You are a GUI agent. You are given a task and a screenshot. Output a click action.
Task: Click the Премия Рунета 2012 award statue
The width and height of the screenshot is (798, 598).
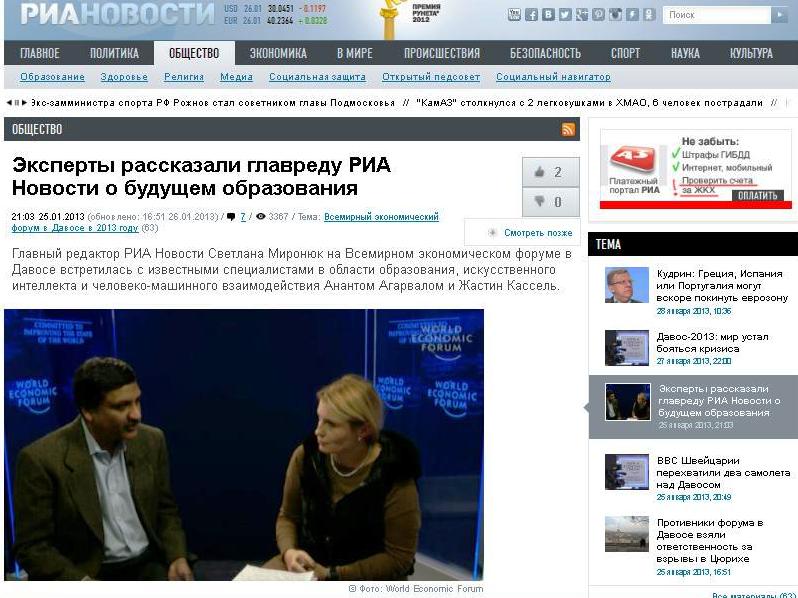[389, 19]
